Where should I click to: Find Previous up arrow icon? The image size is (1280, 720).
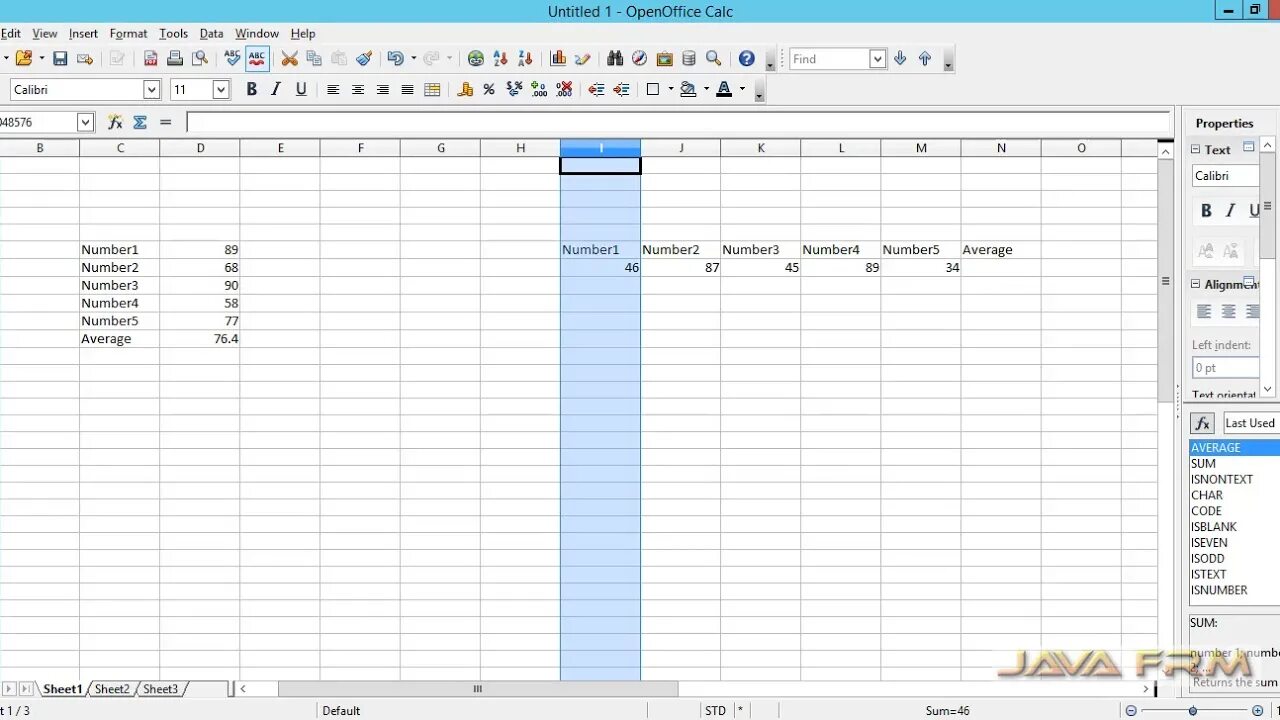[925, 59]
